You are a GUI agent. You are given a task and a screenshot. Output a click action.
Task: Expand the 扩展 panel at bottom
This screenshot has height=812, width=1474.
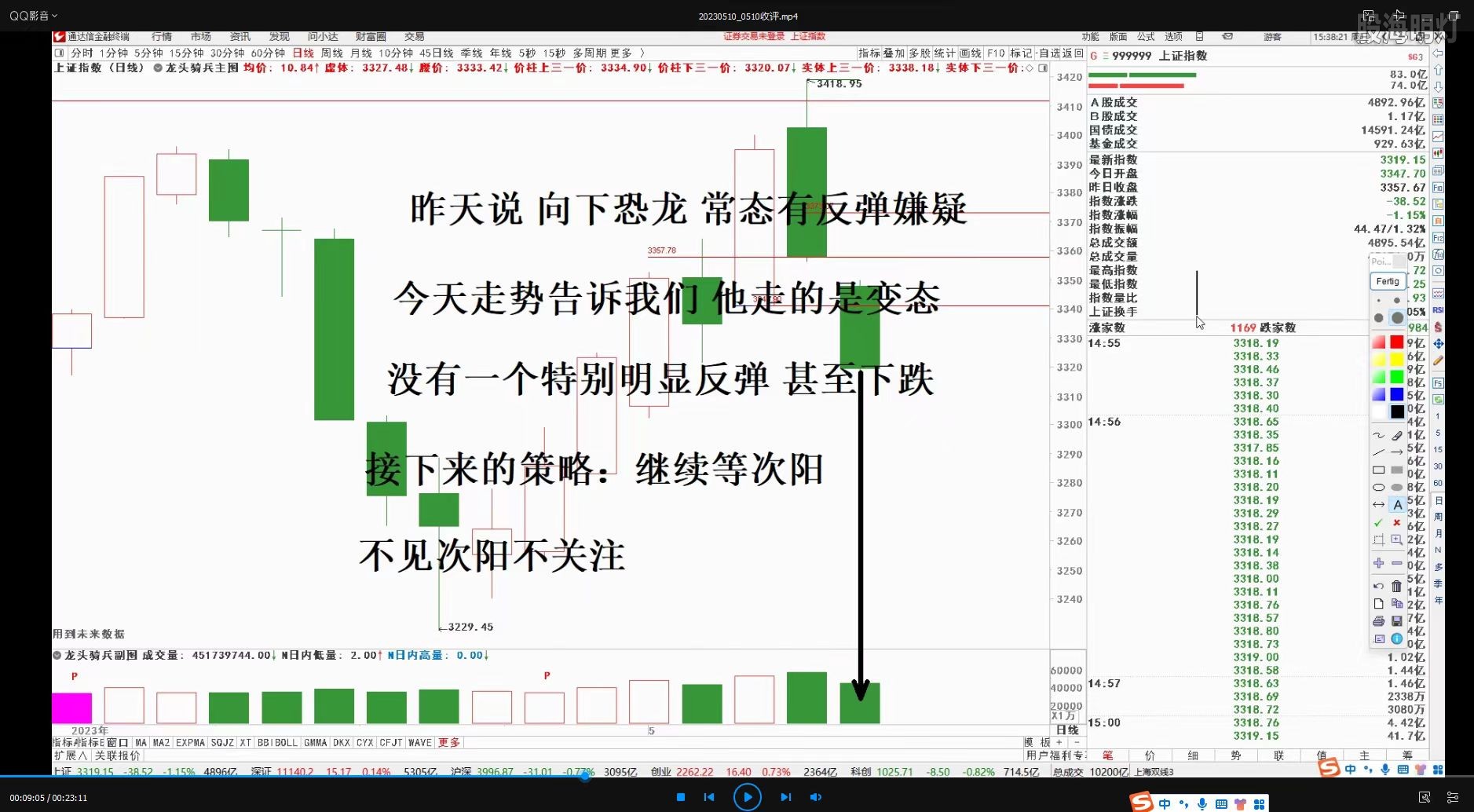pyautogui.click(x=71, y=755)
